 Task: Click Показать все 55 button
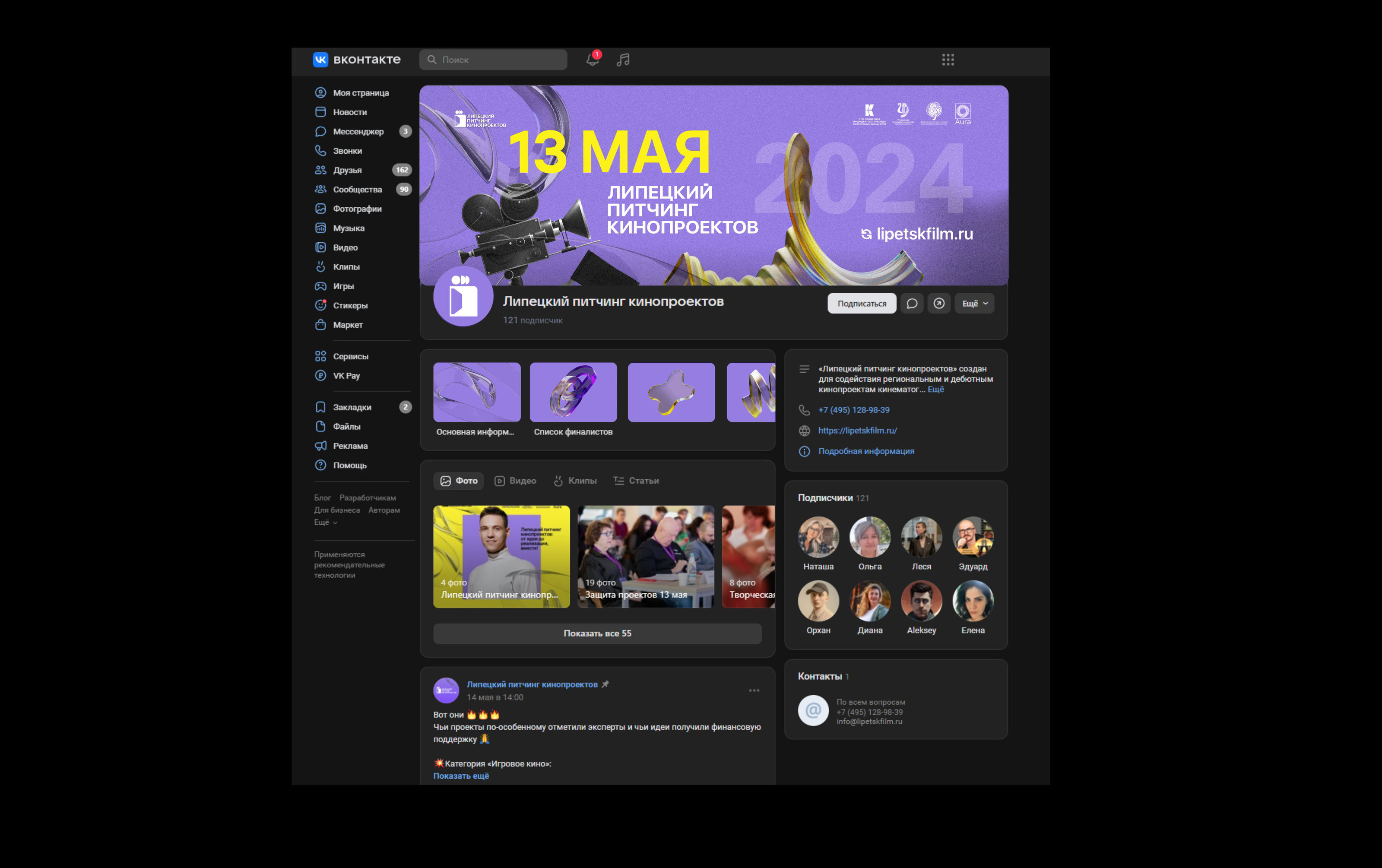coord(597,634)
